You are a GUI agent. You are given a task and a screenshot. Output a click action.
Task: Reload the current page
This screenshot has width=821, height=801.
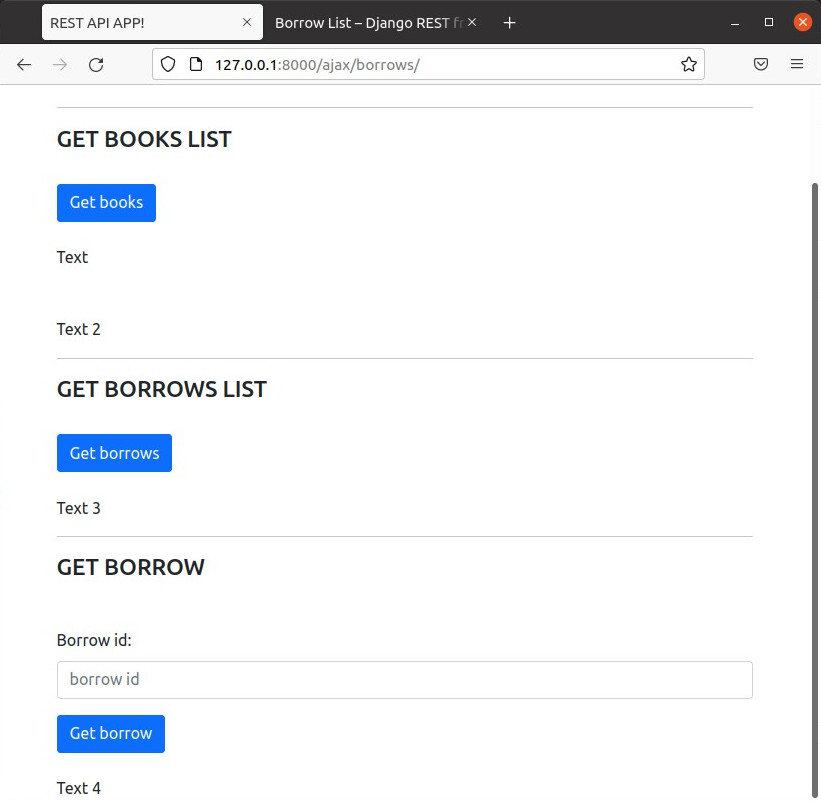tap(96, 64)
